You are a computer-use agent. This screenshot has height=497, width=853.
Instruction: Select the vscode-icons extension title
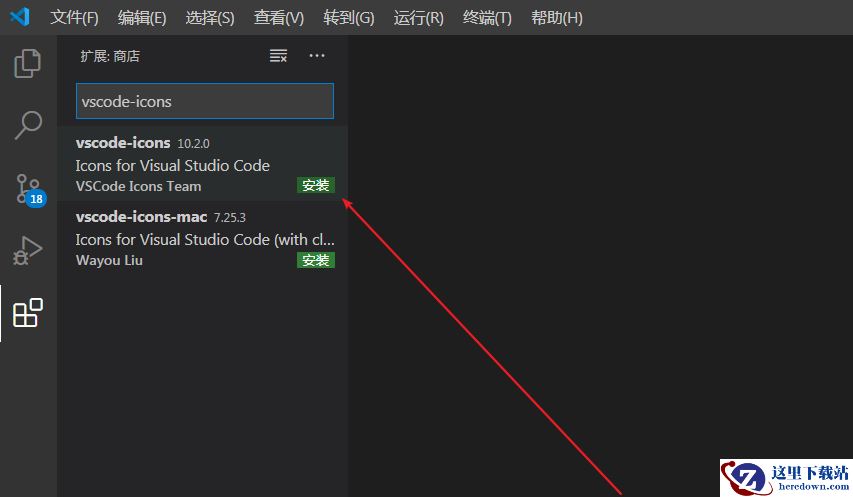point(123,142)
